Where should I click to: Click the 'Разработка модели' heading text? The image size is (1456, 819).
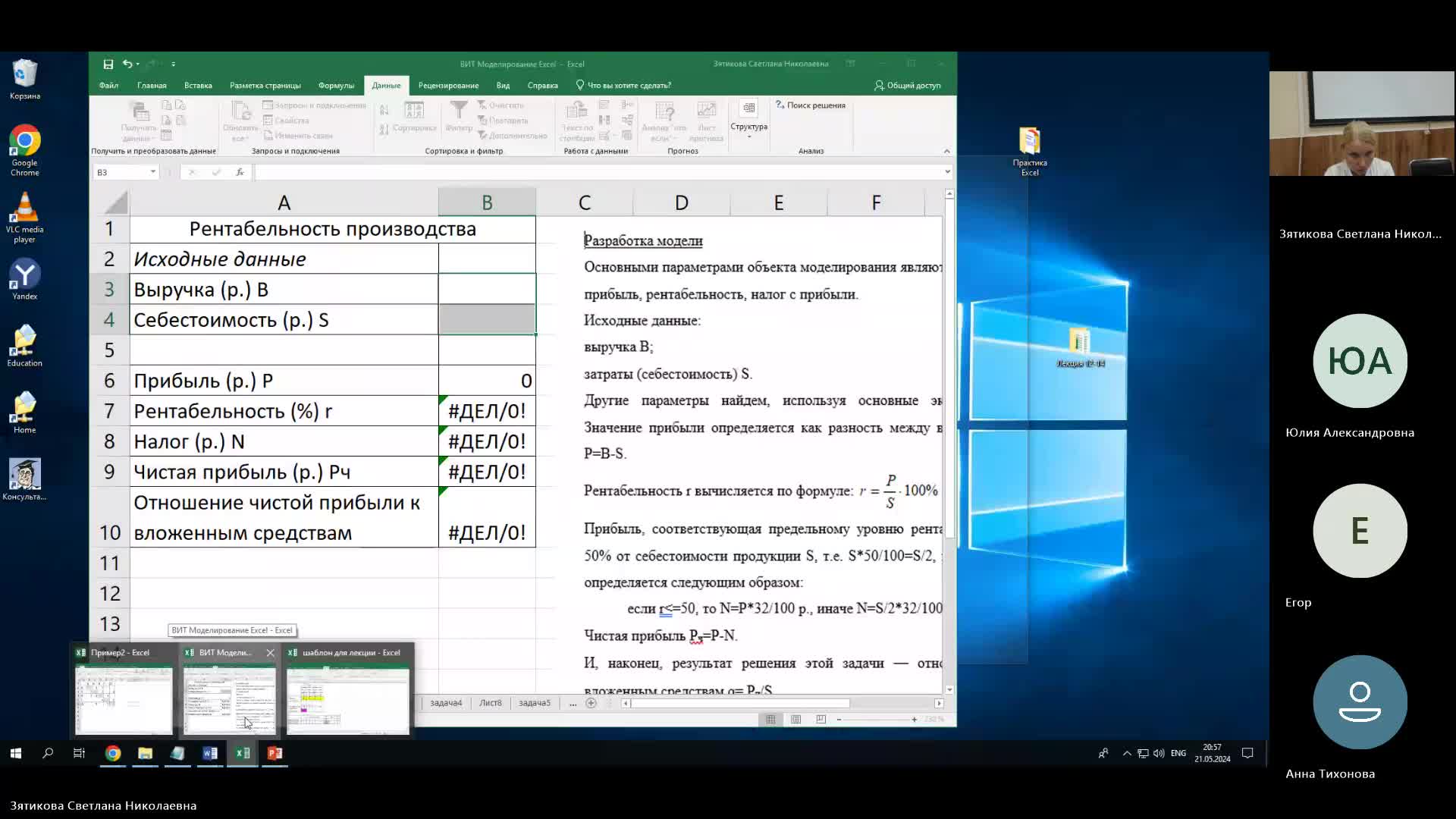(643, 241)
